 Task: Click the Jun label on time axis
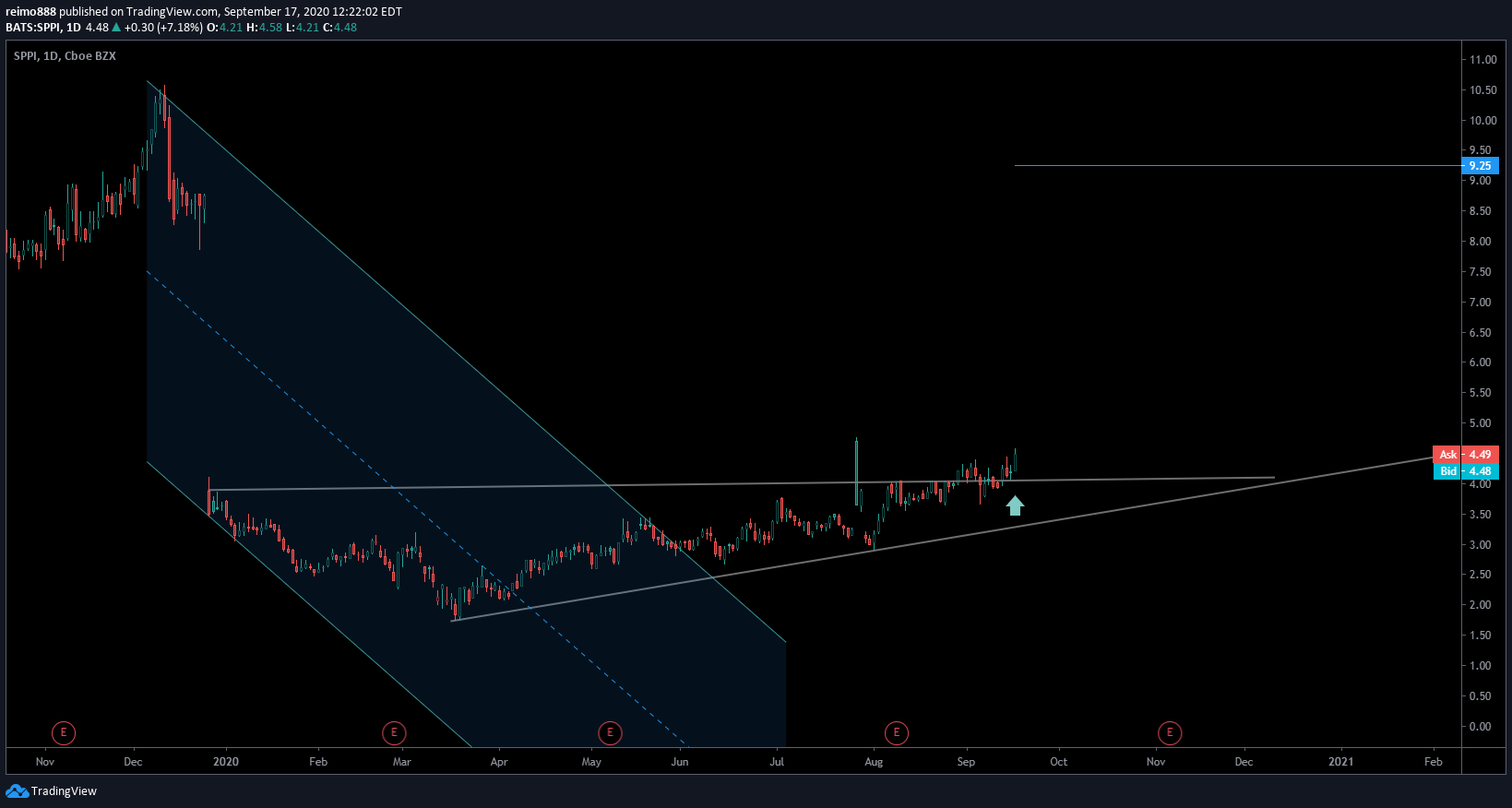point(680,762)
